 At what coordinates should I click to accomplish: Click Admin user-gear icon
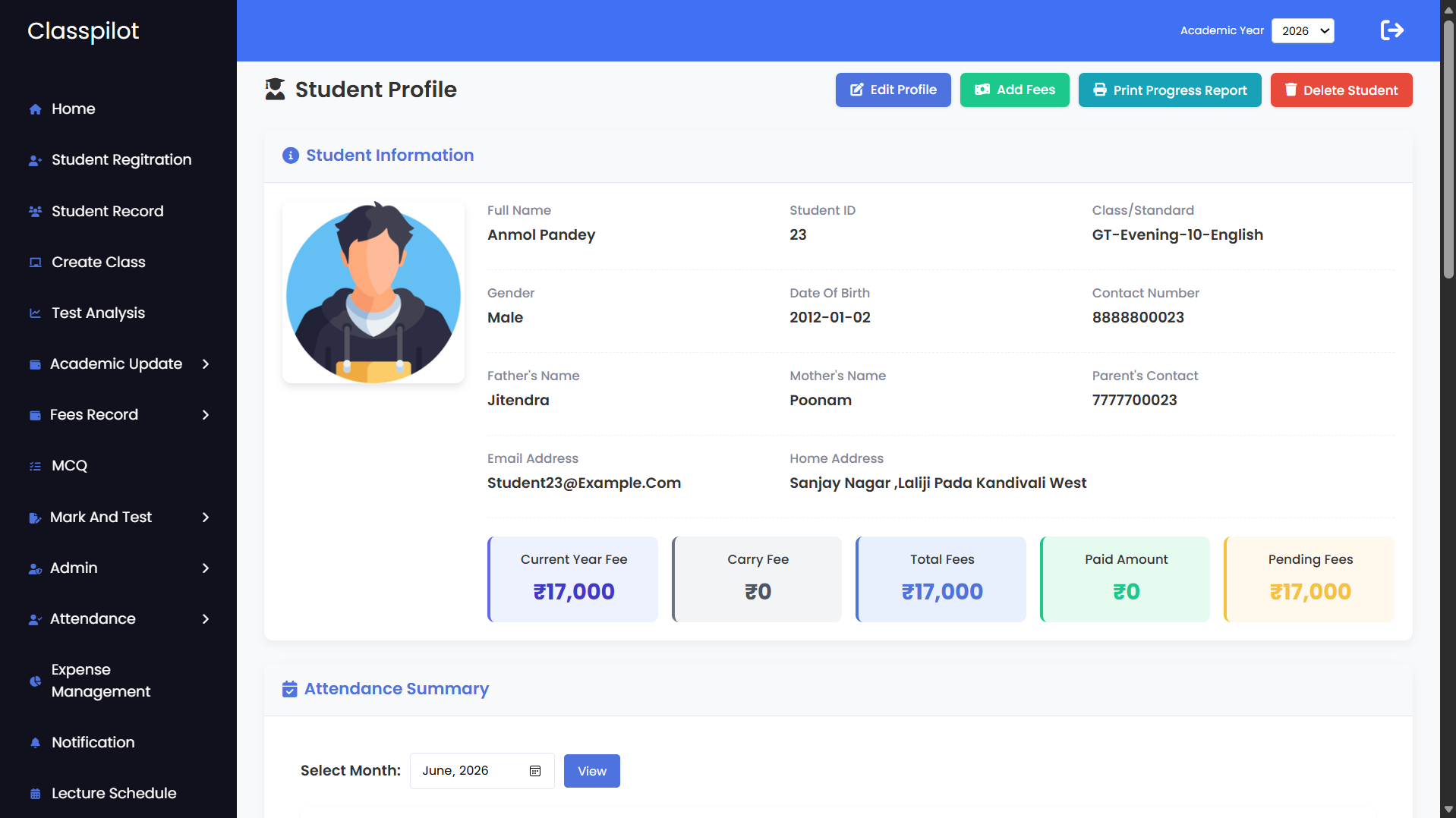[35, 568]
